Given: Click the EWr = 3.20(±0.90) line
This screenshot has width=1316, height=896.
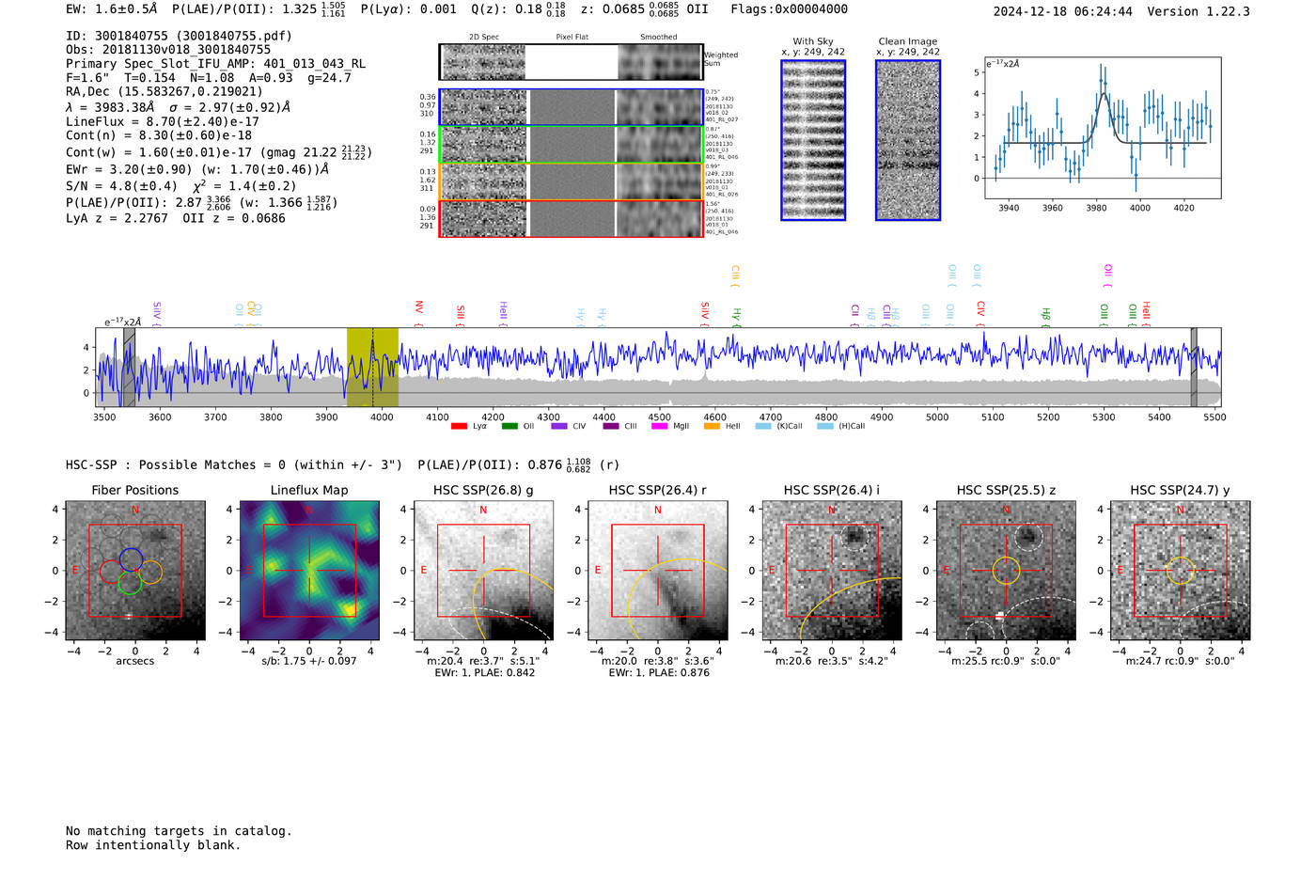Looking at the screenshot, I should tap(197, 169).
